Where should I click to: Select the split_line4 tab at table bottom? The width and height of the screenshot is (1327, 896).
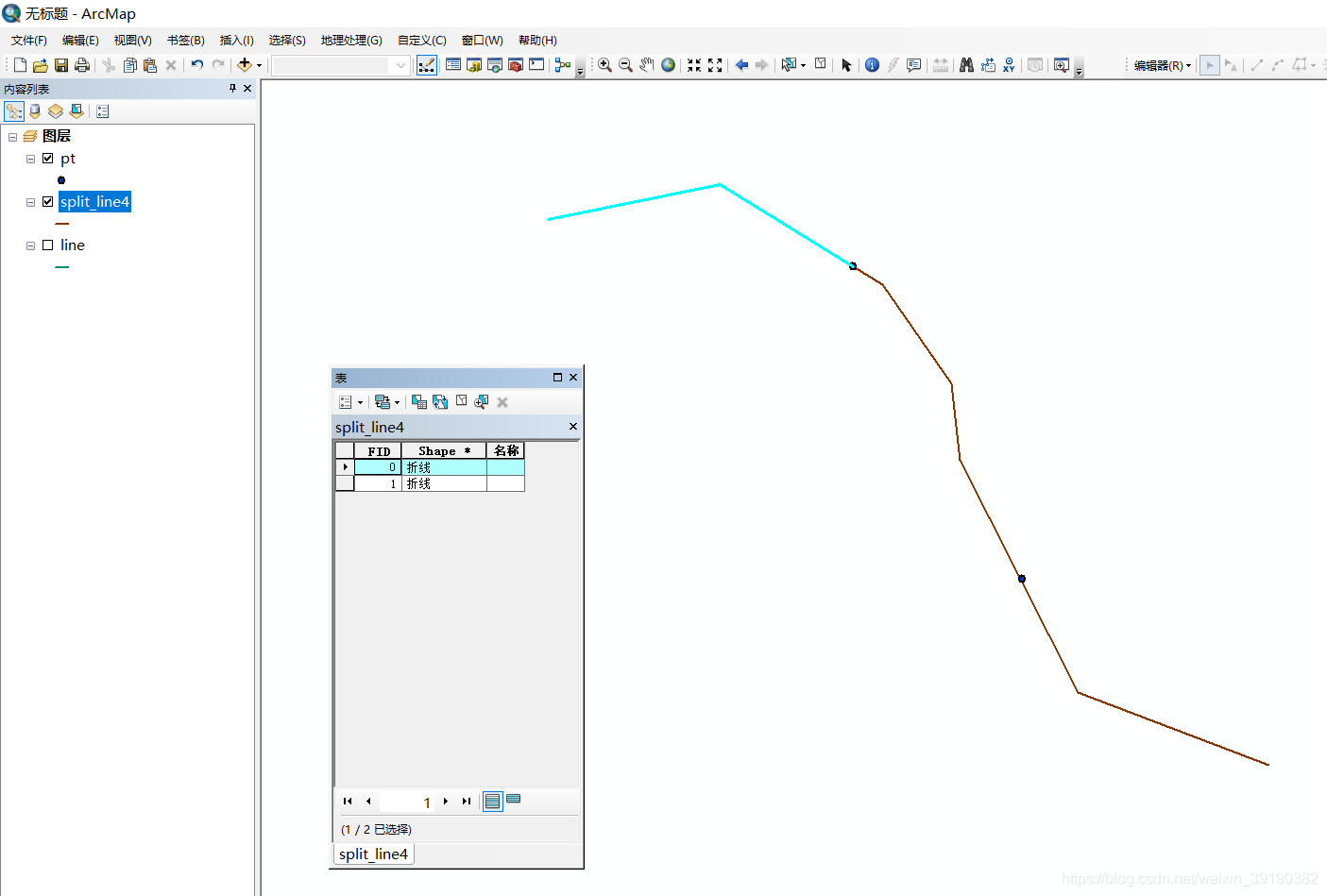pyautogui.click(x=374, y=854)
